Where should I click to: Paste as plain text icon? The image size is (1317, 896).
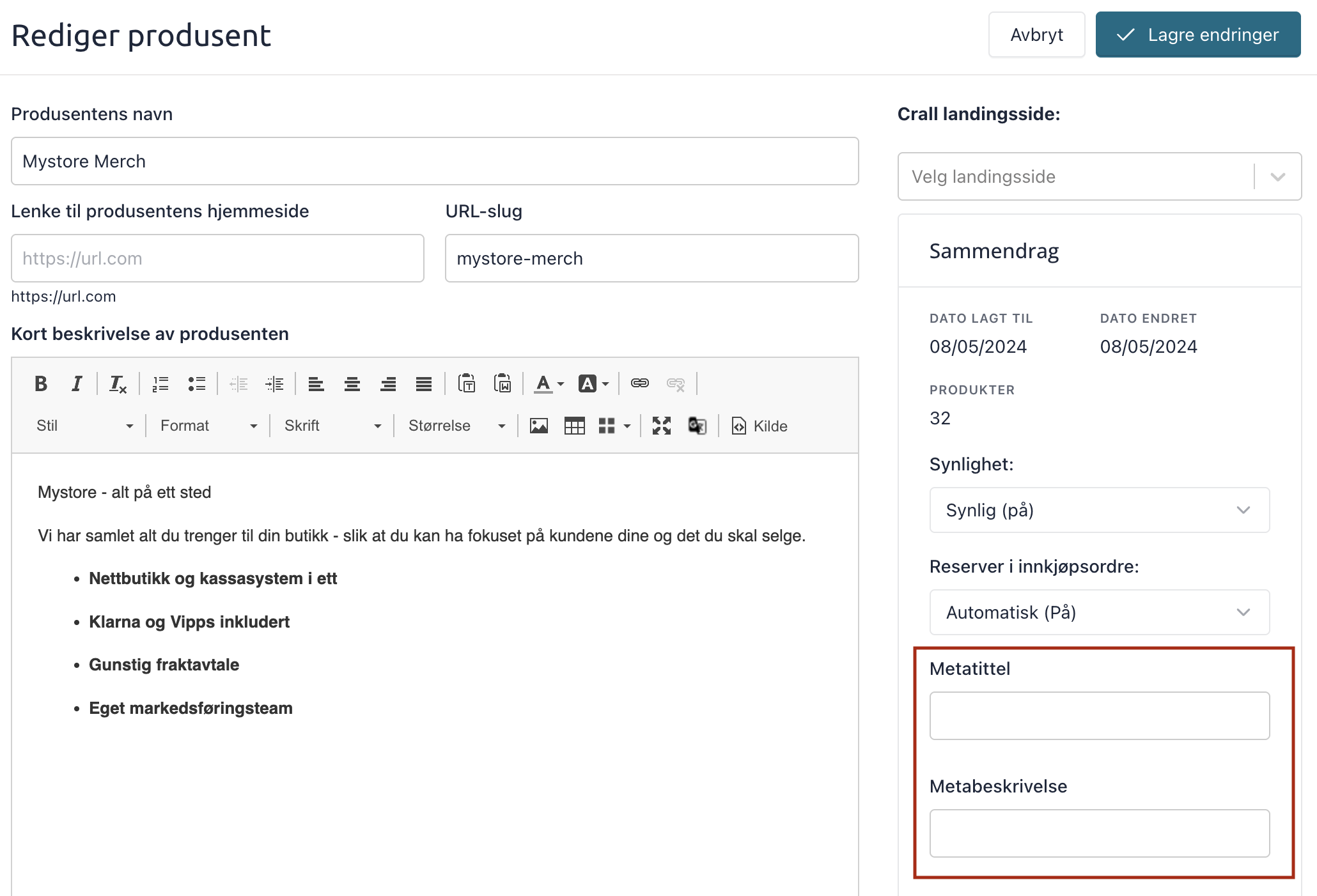click(x=467, y=383)
